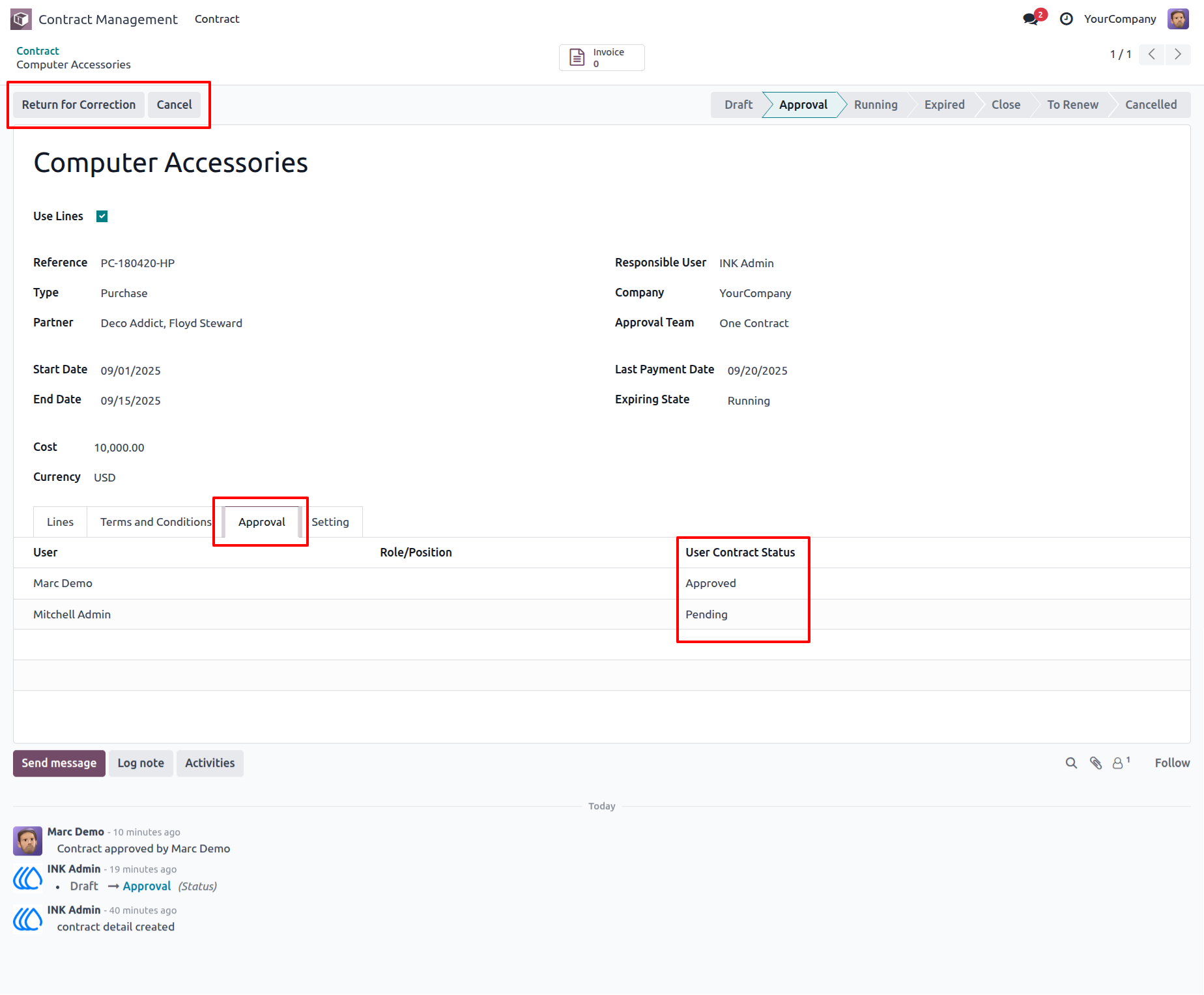Click the Cancel button
Image resolution: width=1204 pixels, height=995 pixels.
[175, 105]
